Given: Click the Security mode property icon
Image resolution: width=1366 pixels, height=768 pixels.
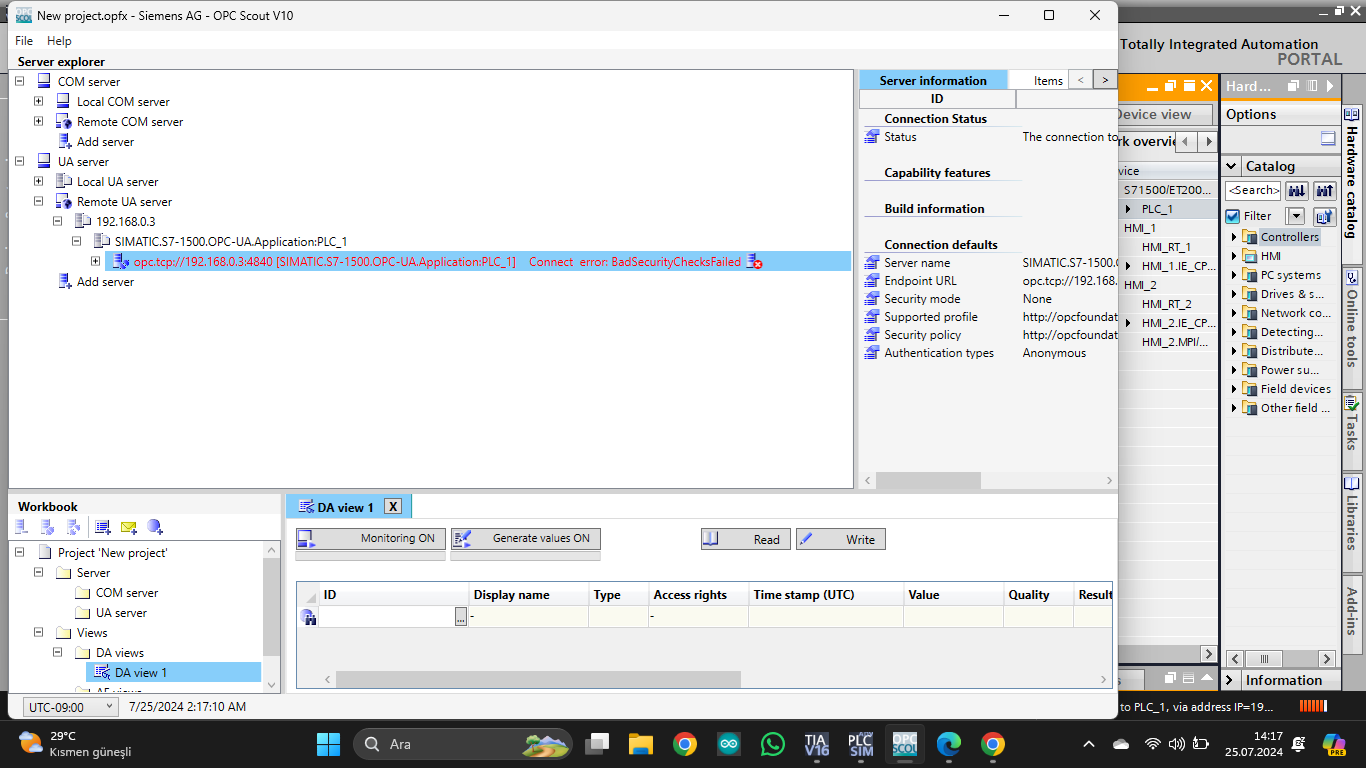Looking at the screenshot, I should click(871, 299).
